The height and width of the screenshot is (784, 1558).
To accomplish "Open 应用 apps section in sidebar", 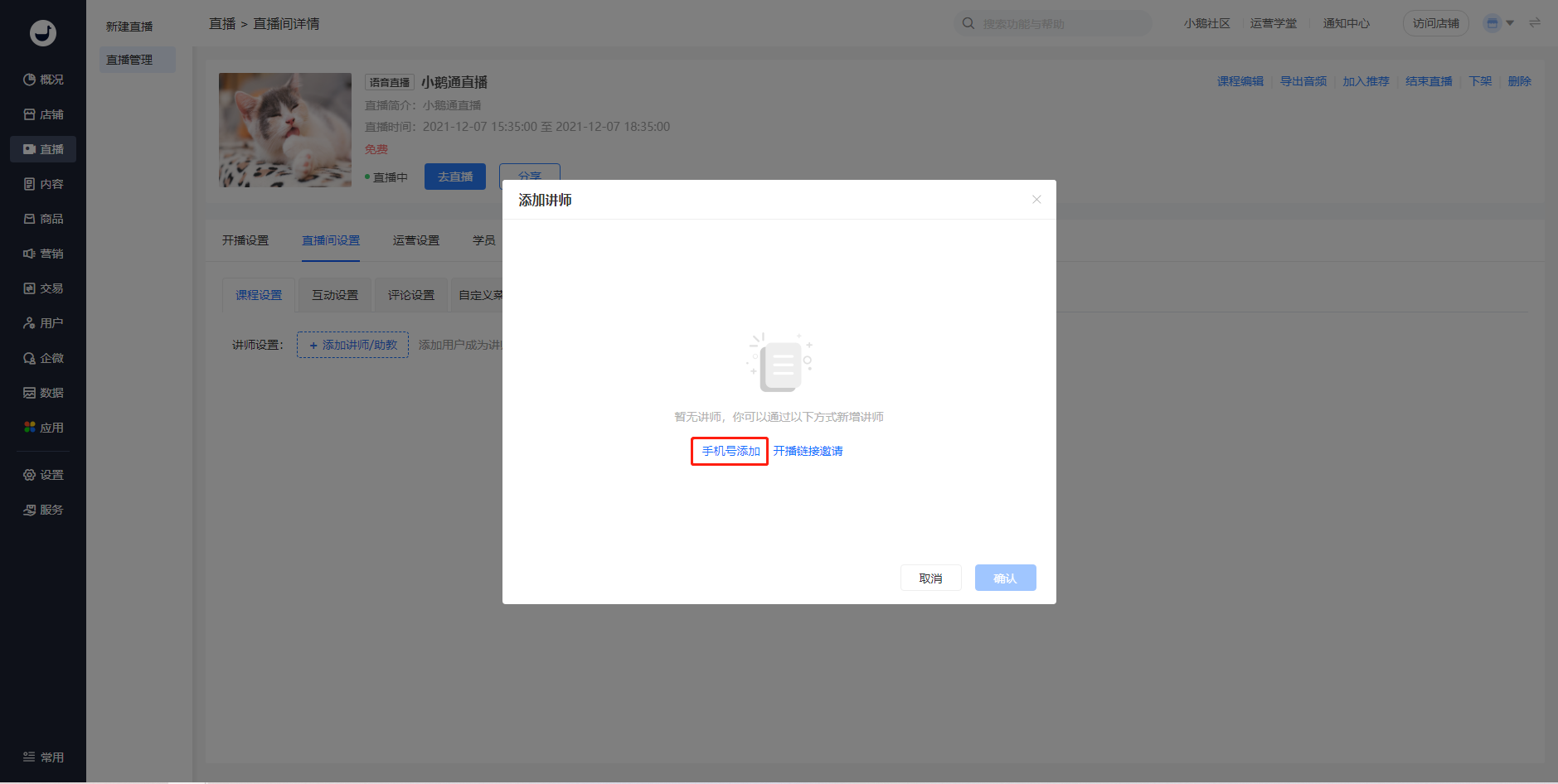I will click(x=43, y=428).
